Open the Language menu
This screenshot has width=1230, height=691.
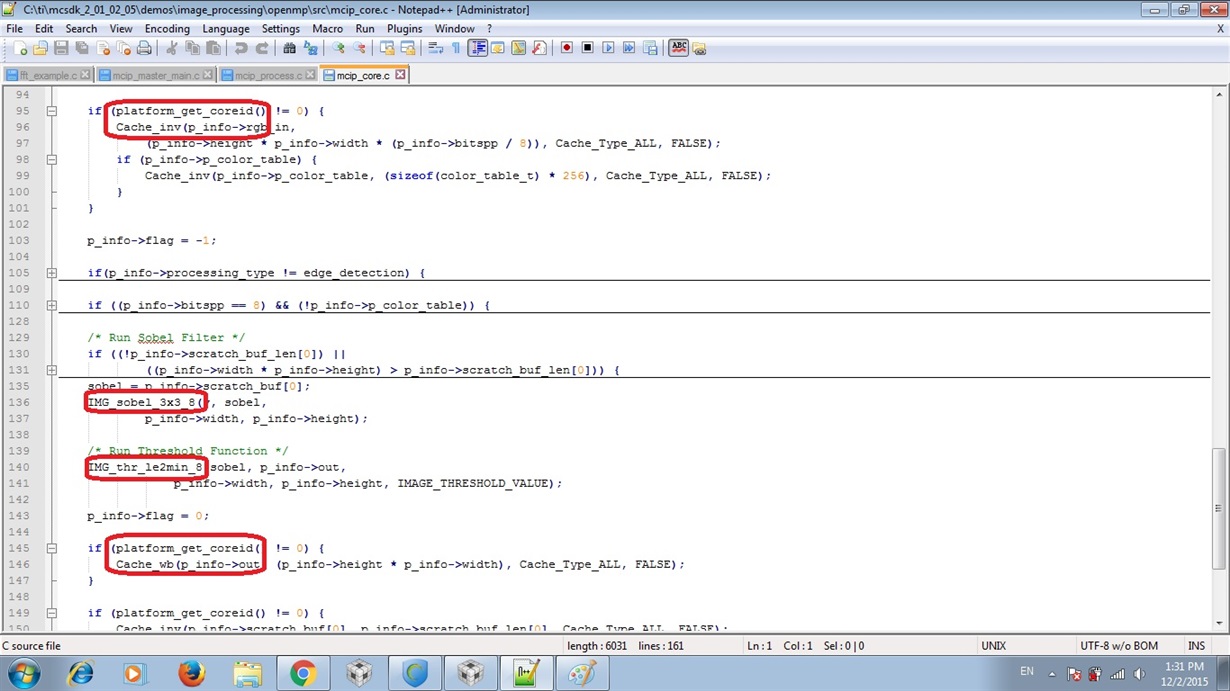tap(226, 29)
